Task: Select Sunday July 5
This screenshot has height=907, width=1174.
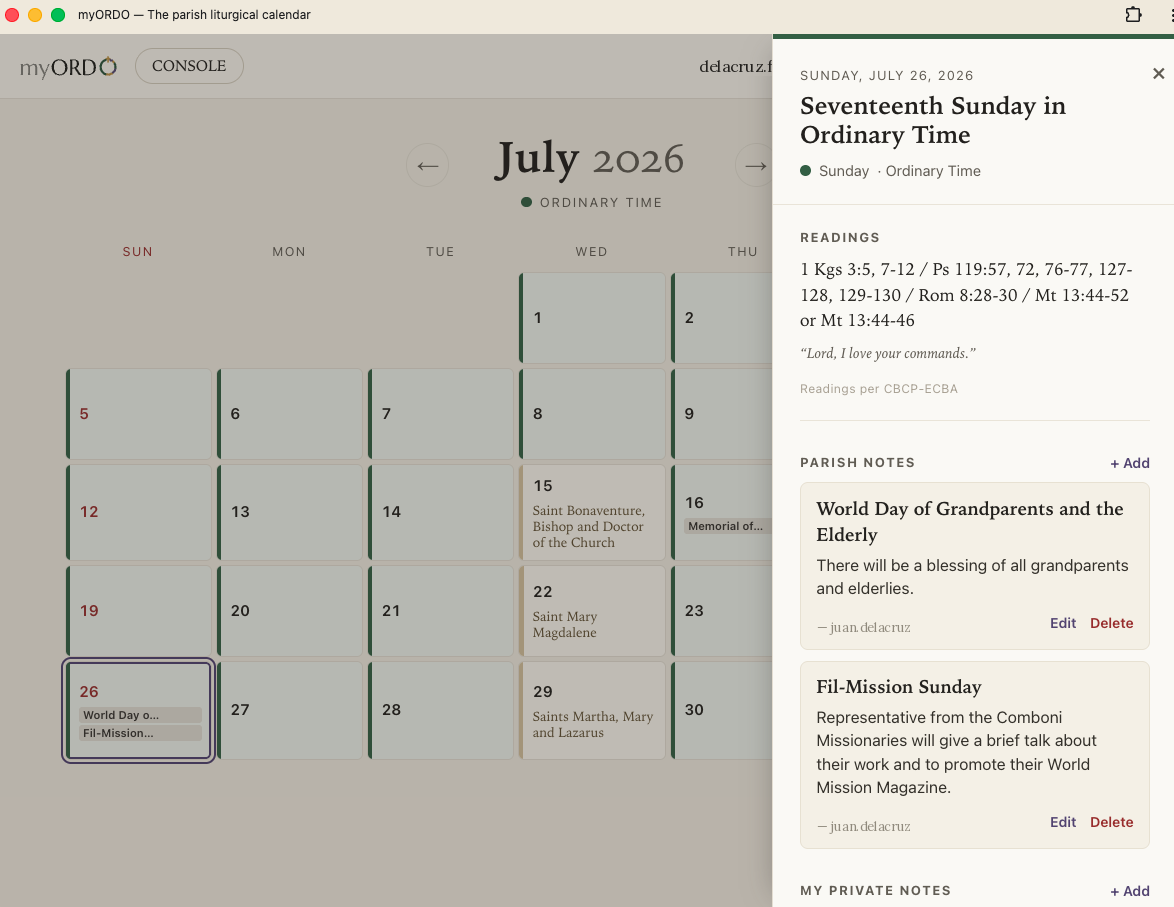Action: pos(139,413)
